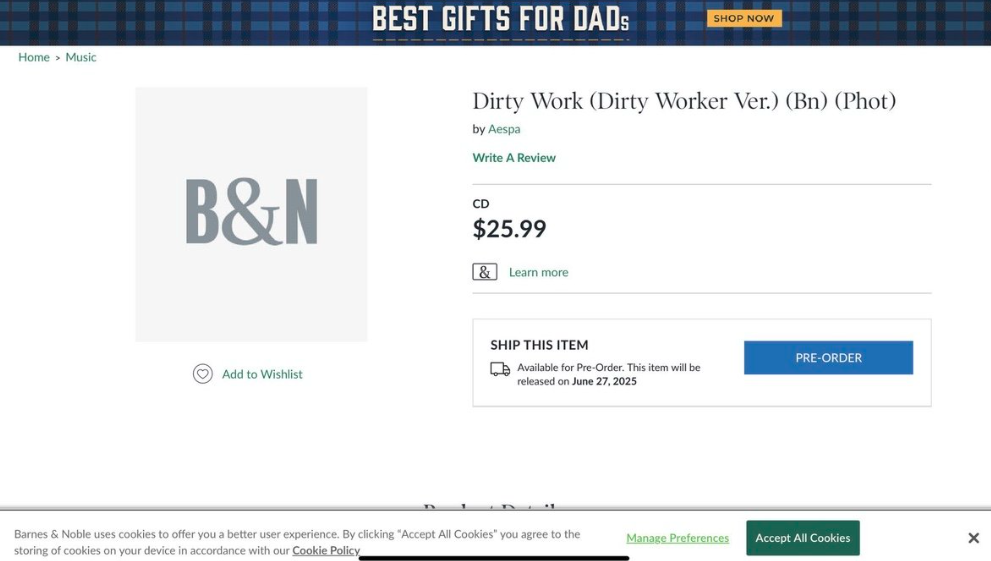Click the B&N membership ampersand icon
991x561 pixels.
[x=485, y=272]
